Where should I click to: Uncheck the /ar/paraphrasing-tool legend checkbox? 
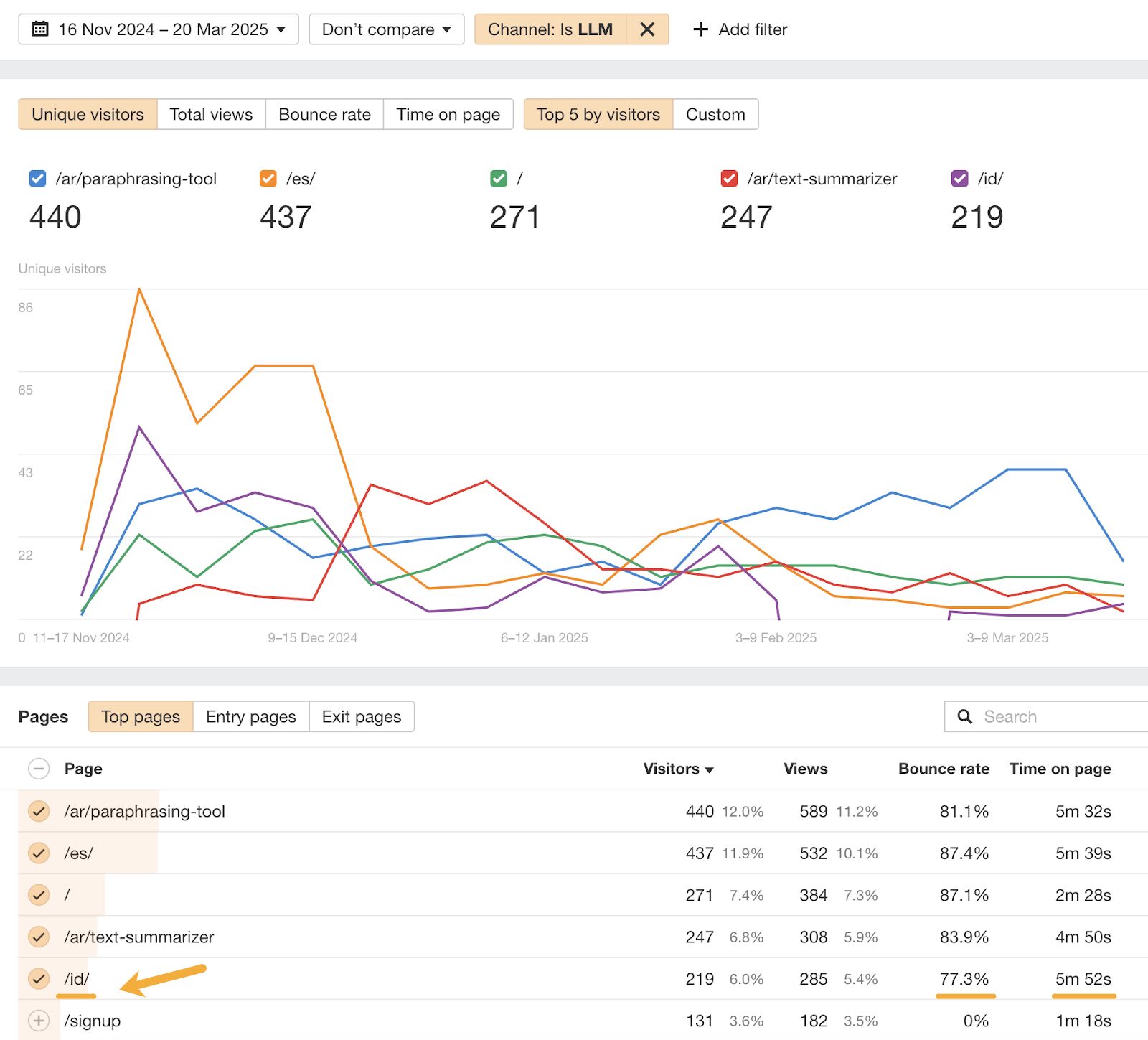click(x=37, y=179)
